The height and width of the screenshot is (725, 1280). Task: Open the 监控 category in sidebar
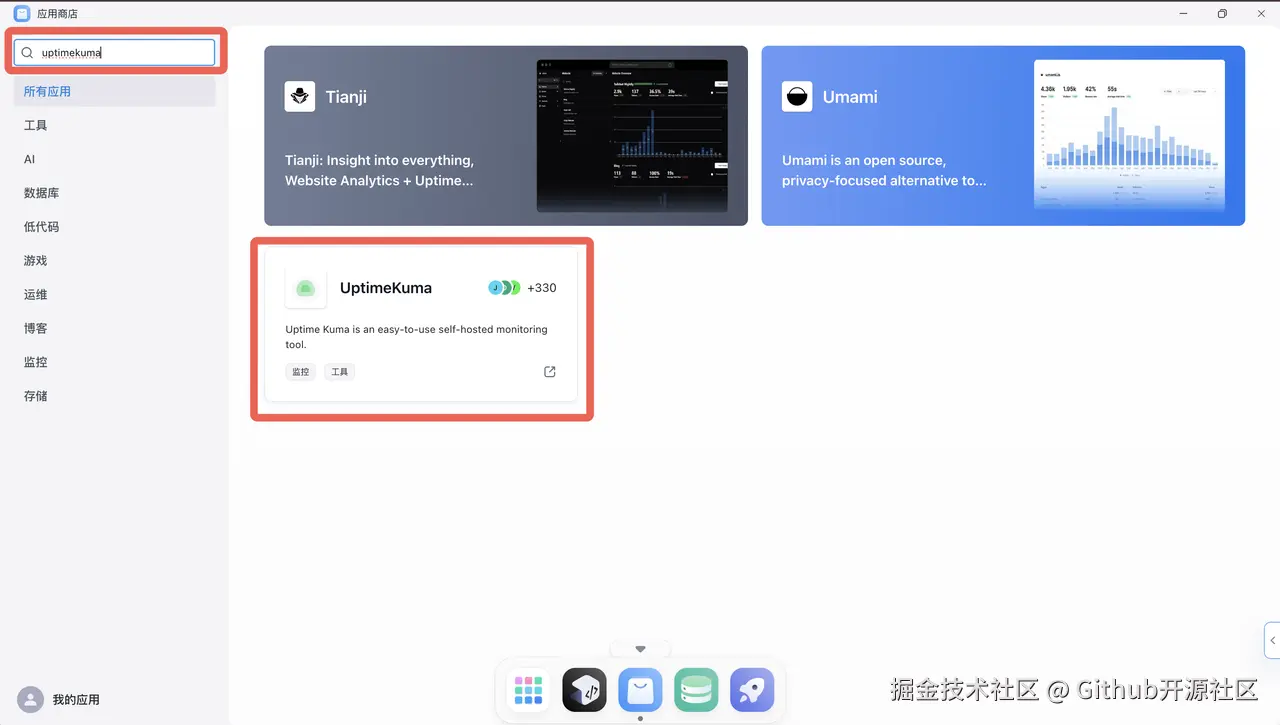point(115,362)
